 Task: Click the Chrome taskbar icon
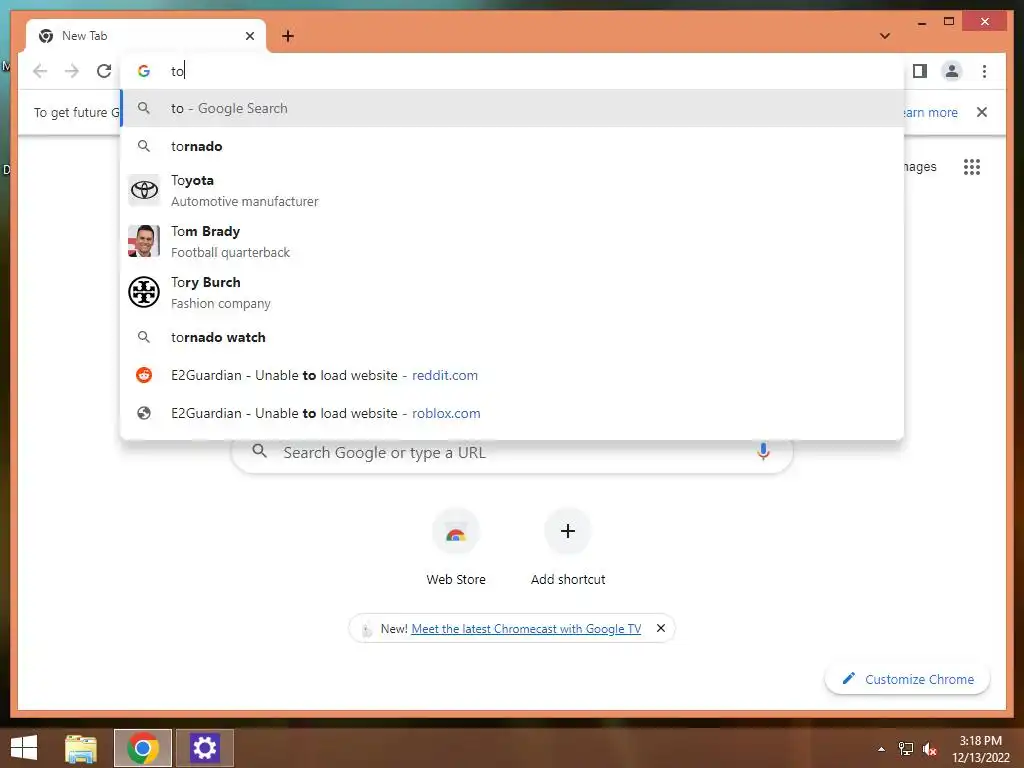(142, 748)
